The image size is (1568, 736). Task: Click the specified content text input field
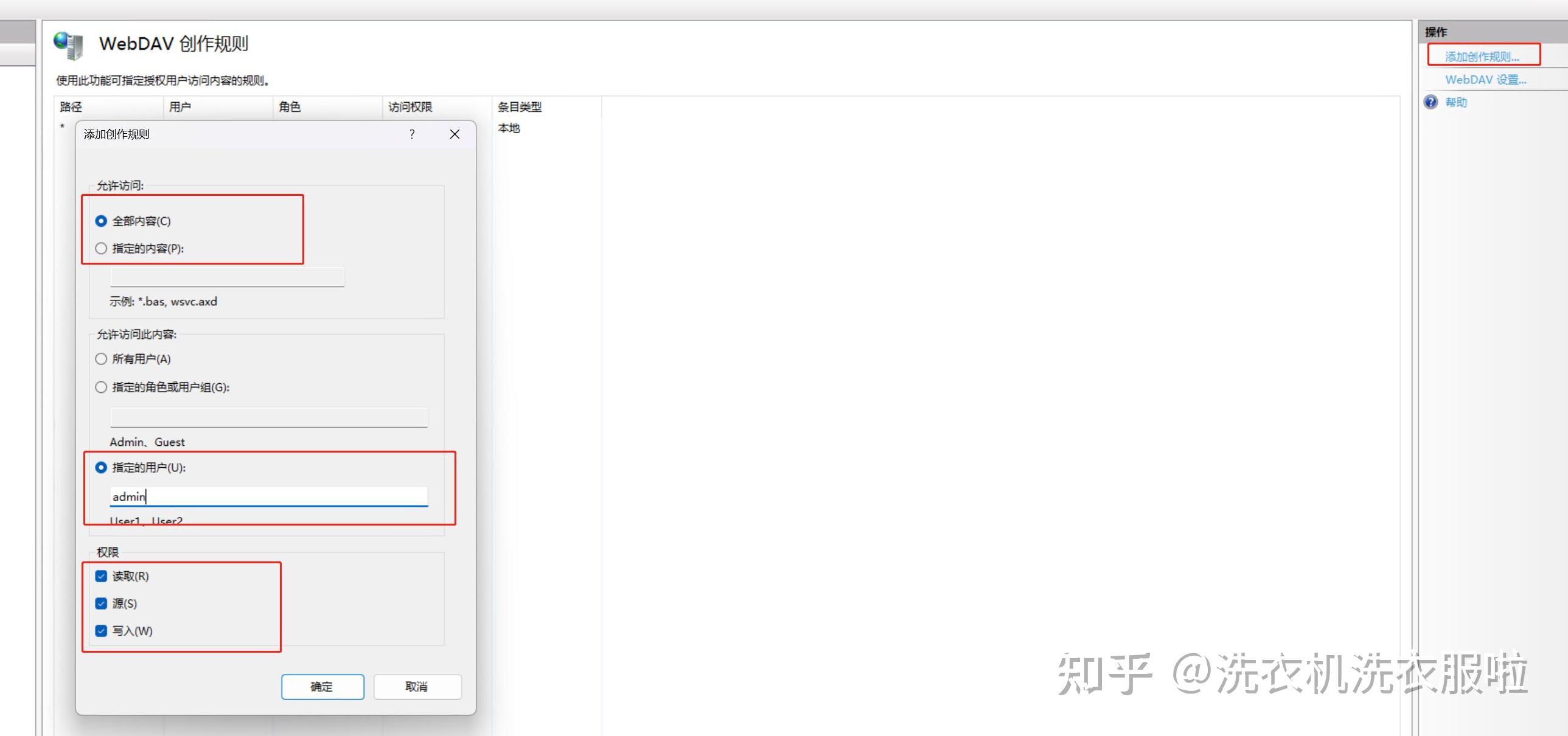coord(227,277)
